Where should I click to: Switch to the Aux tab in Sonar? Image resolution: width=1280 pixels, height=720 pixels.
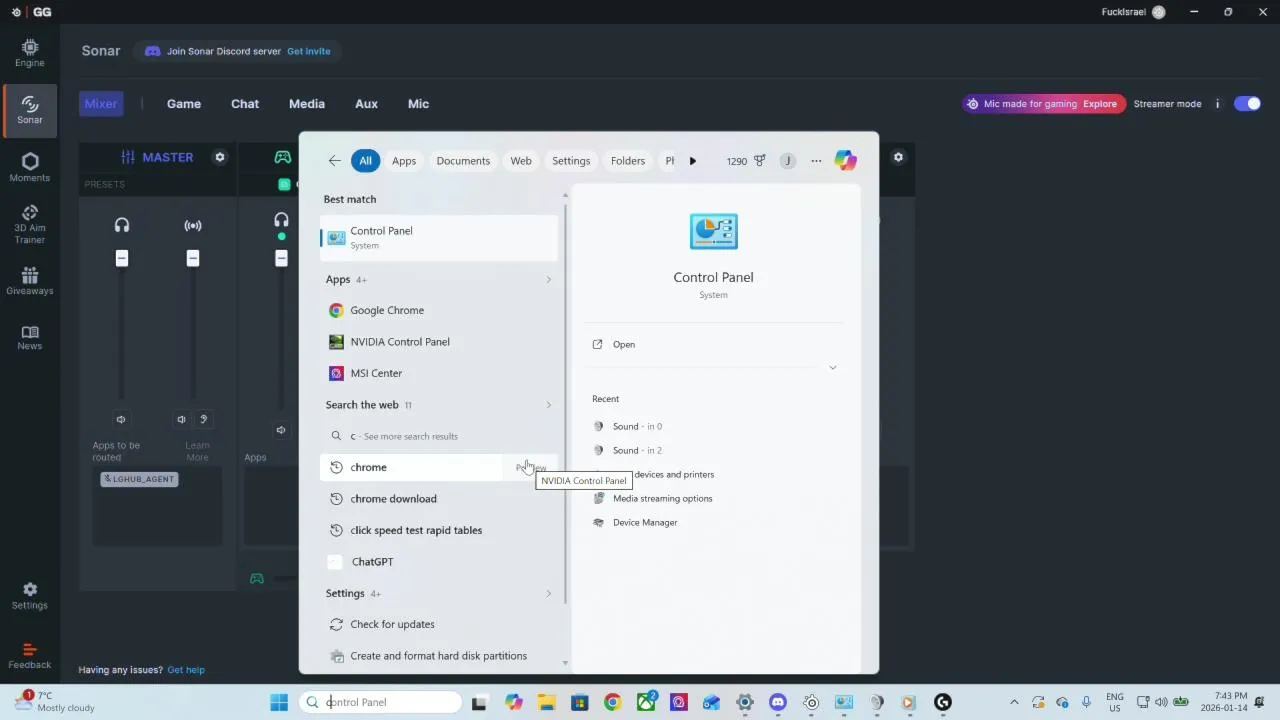(x=366, y=104)
